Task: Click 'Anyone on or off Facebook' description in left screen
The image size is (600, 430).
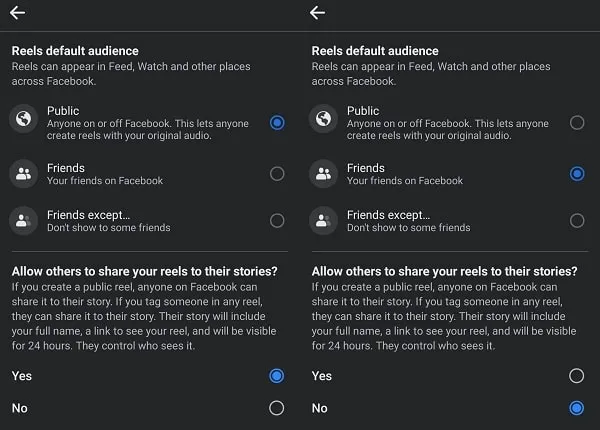Action: click(x=148, y=129)
